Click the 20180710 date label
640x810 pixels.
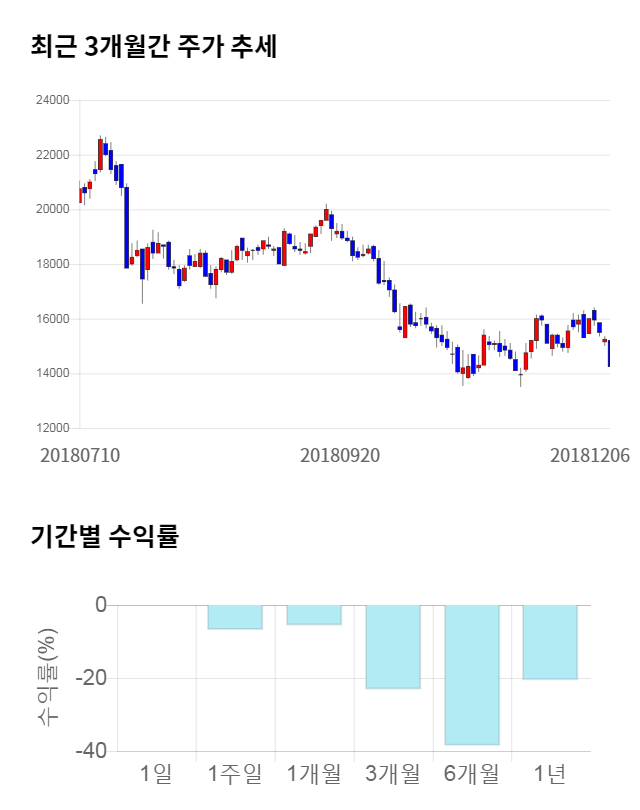pyautogui.click(x=79, y=454)
